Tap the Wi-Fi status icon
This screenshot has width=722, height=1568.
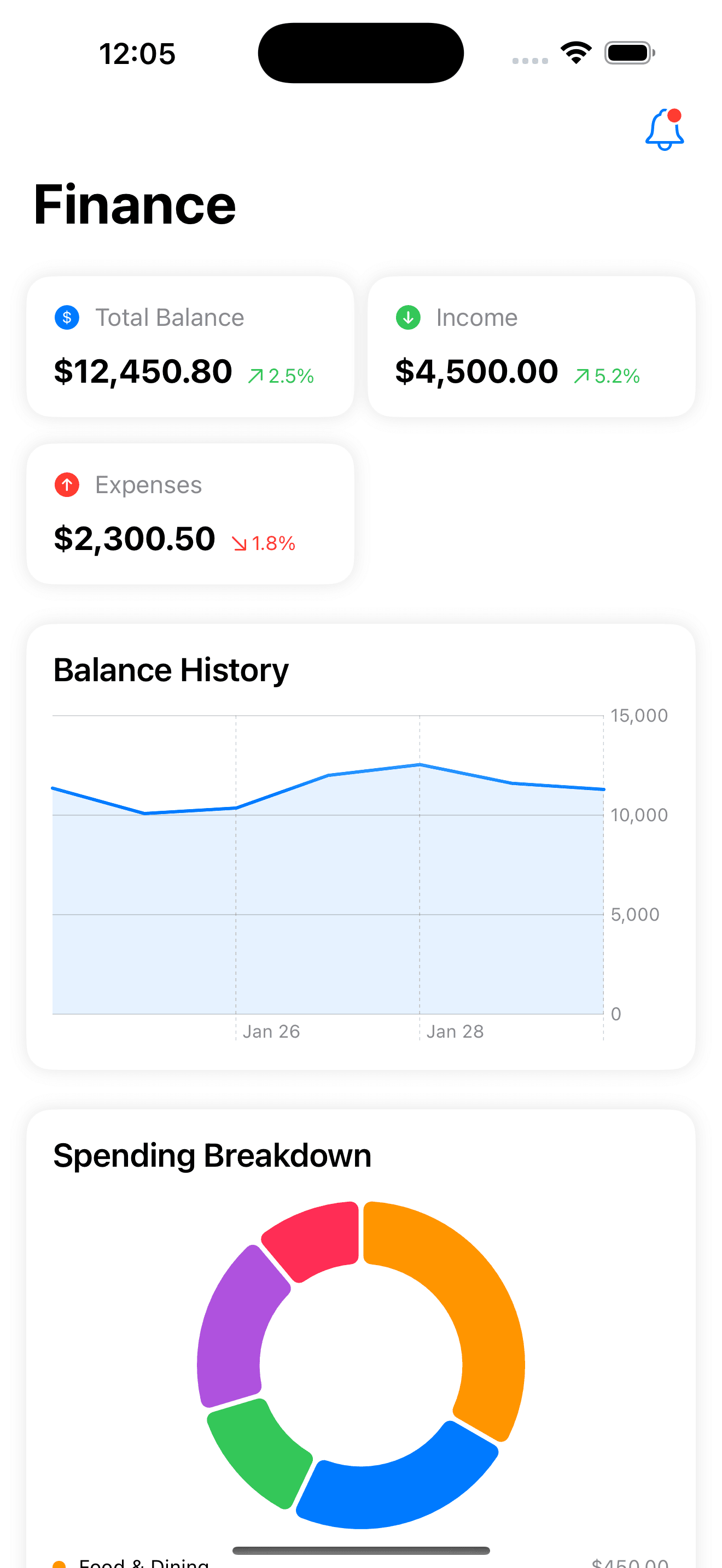pos(576,52)
